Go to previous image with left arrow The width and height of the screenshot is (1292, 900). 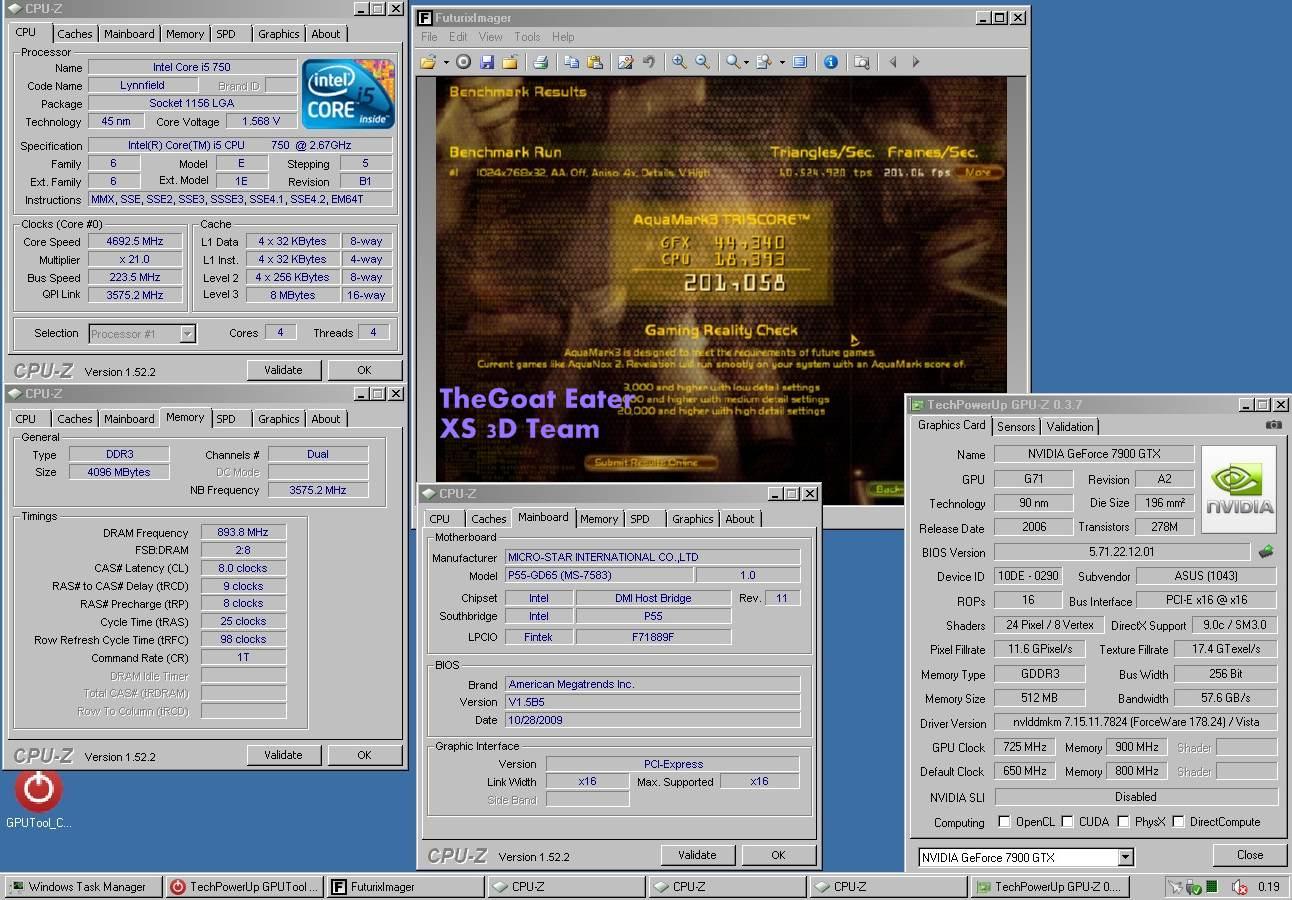tap(893, 62)
